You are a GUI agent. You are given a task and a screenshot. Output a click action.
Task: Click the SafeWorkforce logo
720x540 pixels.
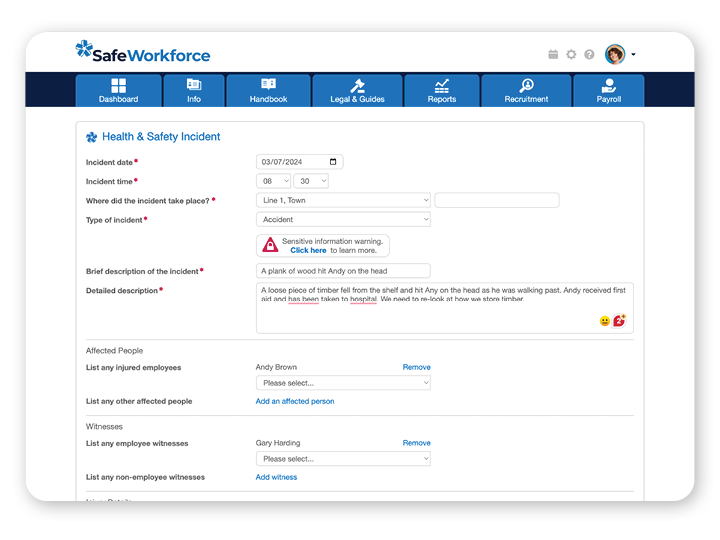tap(143, 54)
